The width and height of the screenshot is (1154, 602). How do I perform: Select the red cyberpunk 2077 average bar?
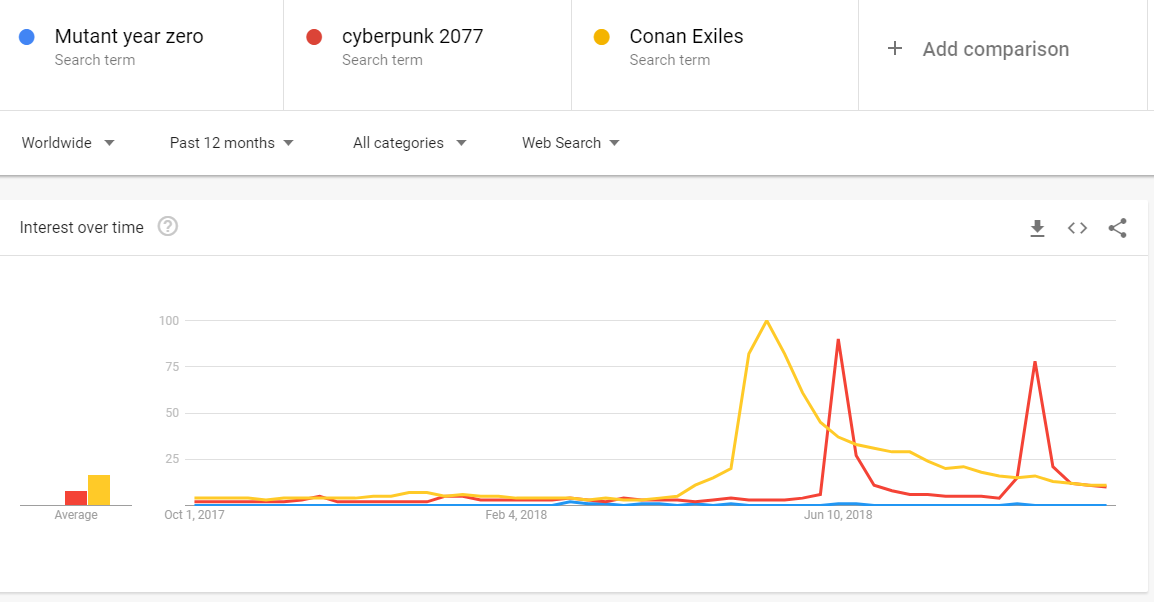pos(76,498)
